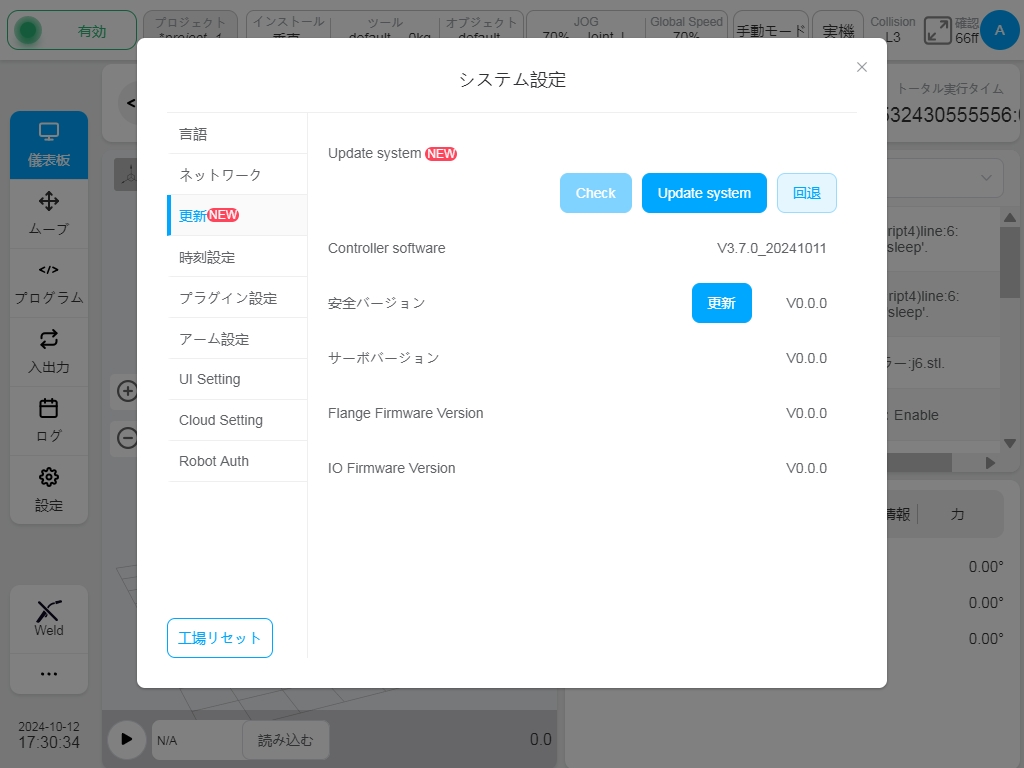This screenshot has width=1024, height=768.
Task: Toggle the 有効 enable status switch
Action: click(72, 31)
